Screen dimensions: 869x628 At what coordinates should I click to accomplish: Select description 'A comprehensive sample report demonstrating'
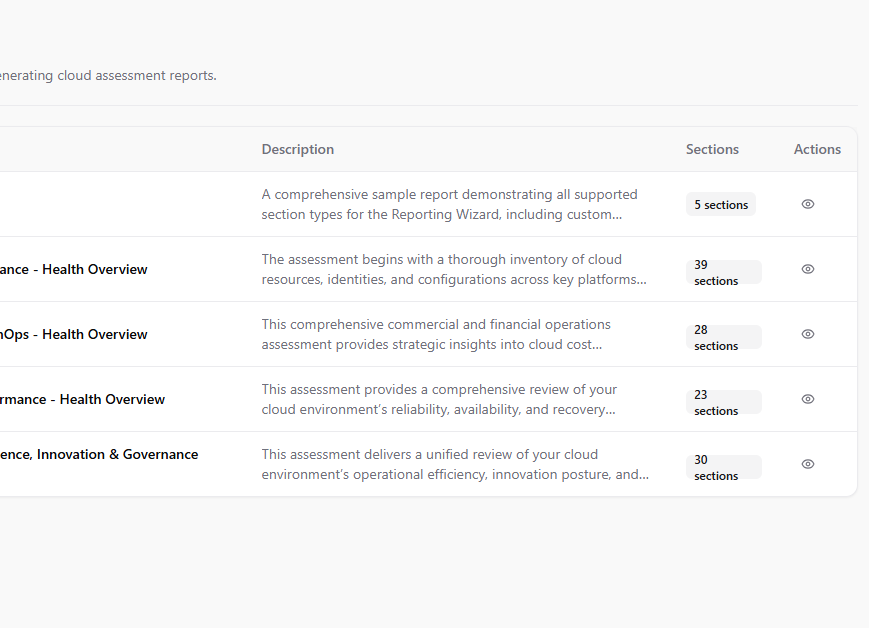(x=449, y=205)
